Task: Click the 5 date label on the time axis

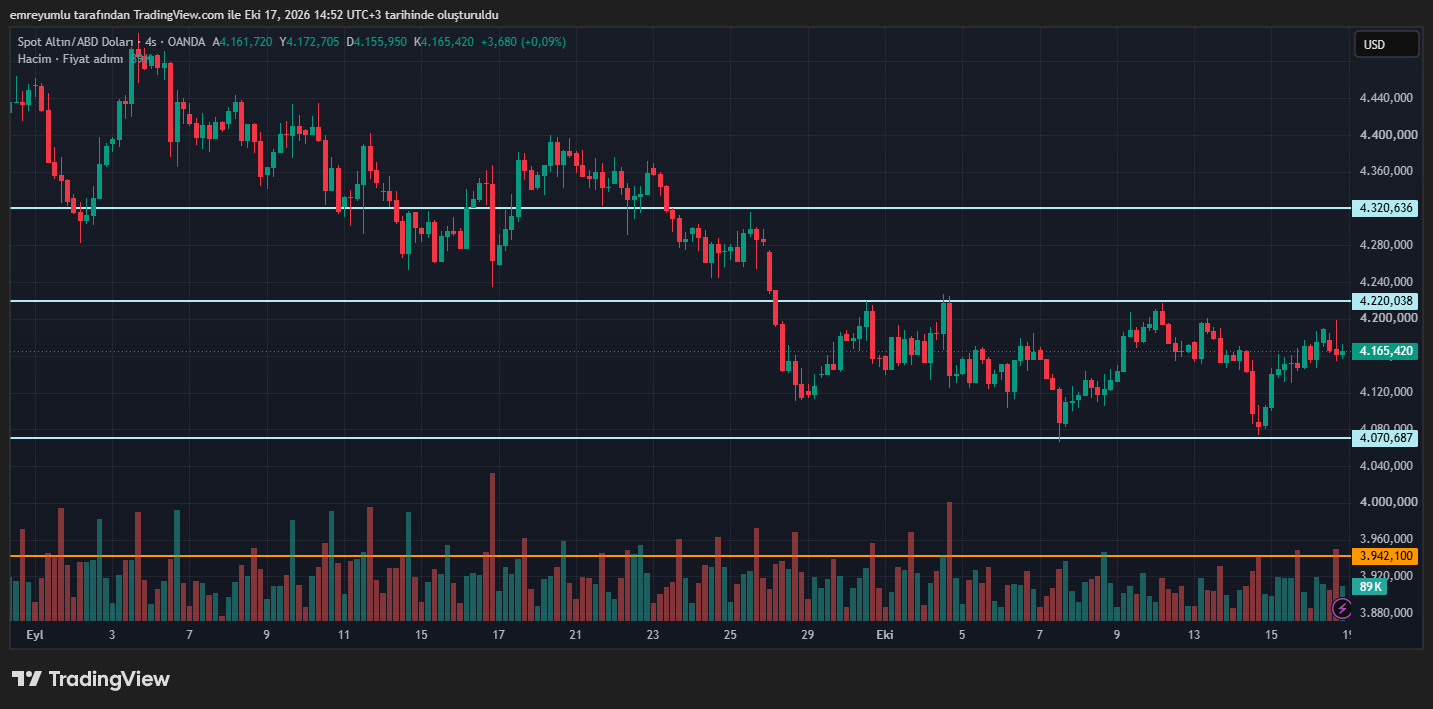Action: coord(962,635)
